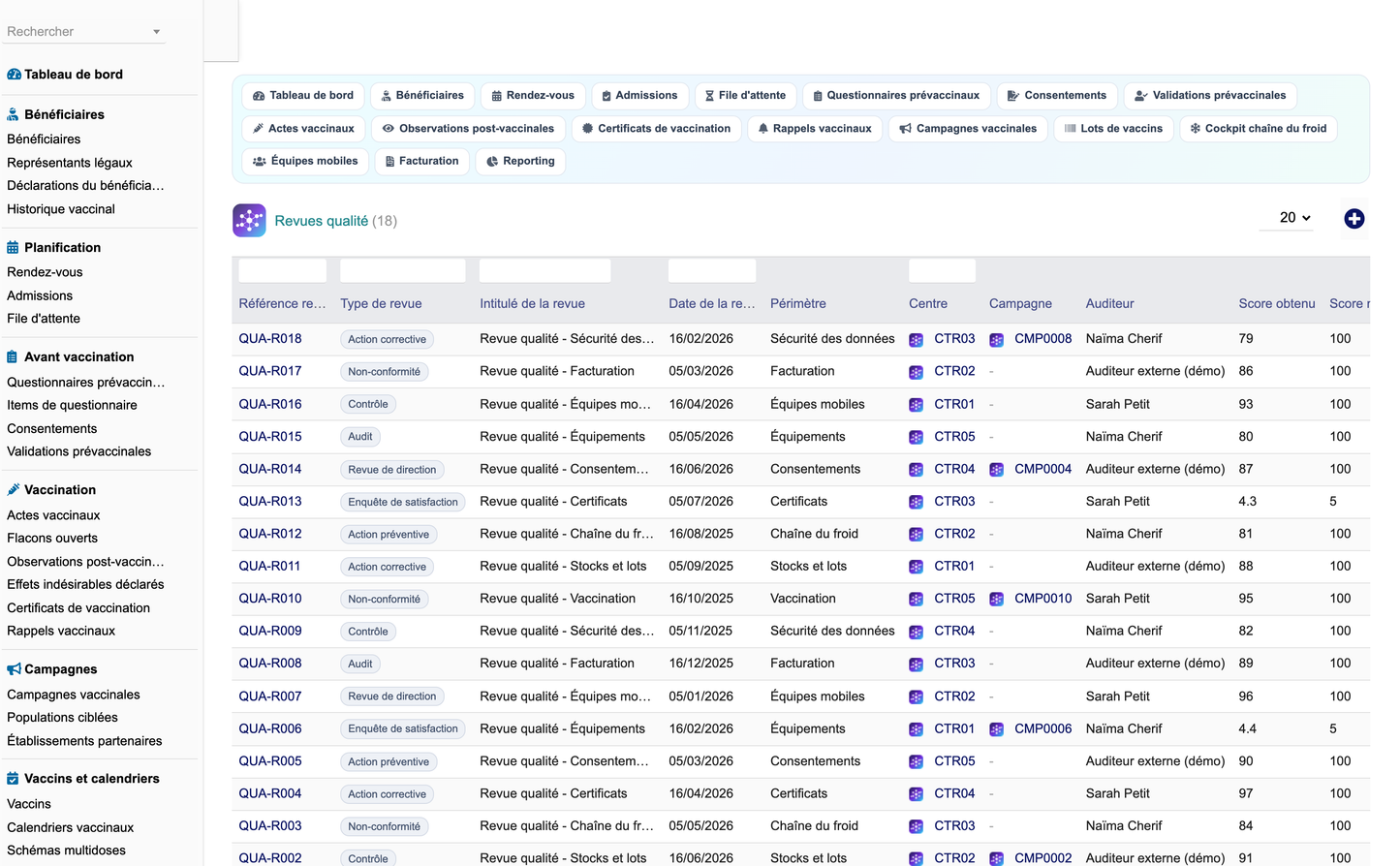Click the centre icon in the QUA-R015 row
Screen dimensions: 1400x866
pos(916,438)
